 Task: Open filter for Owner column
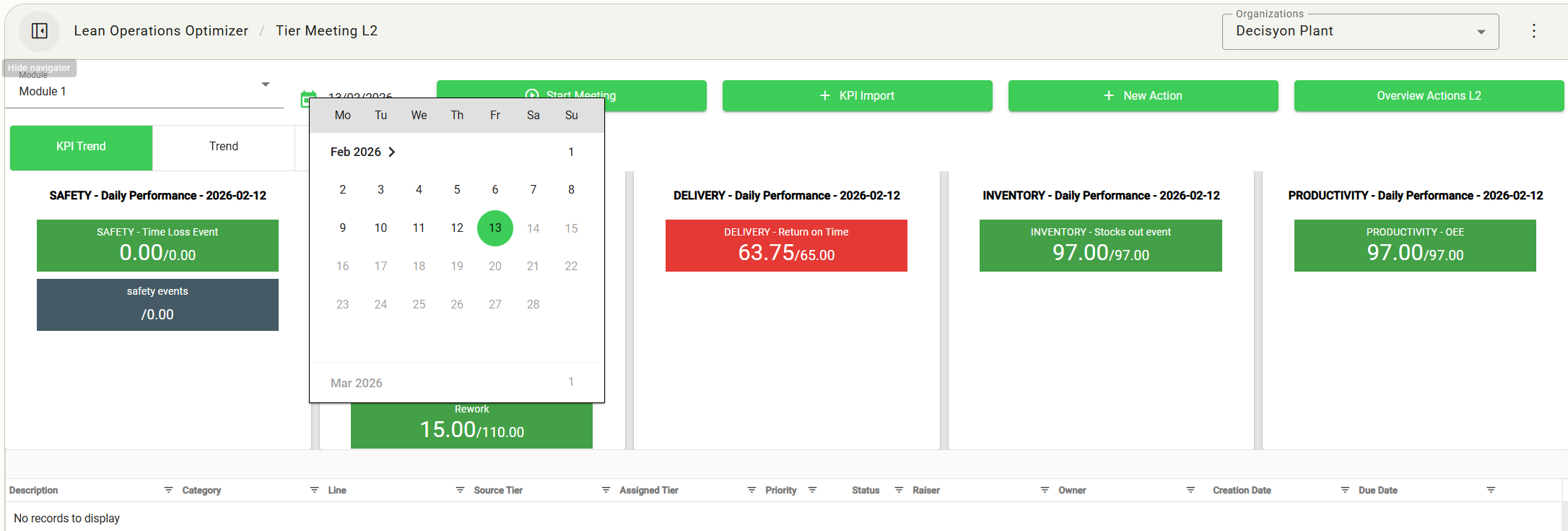pyautogui.click(x=1190, y=490)
